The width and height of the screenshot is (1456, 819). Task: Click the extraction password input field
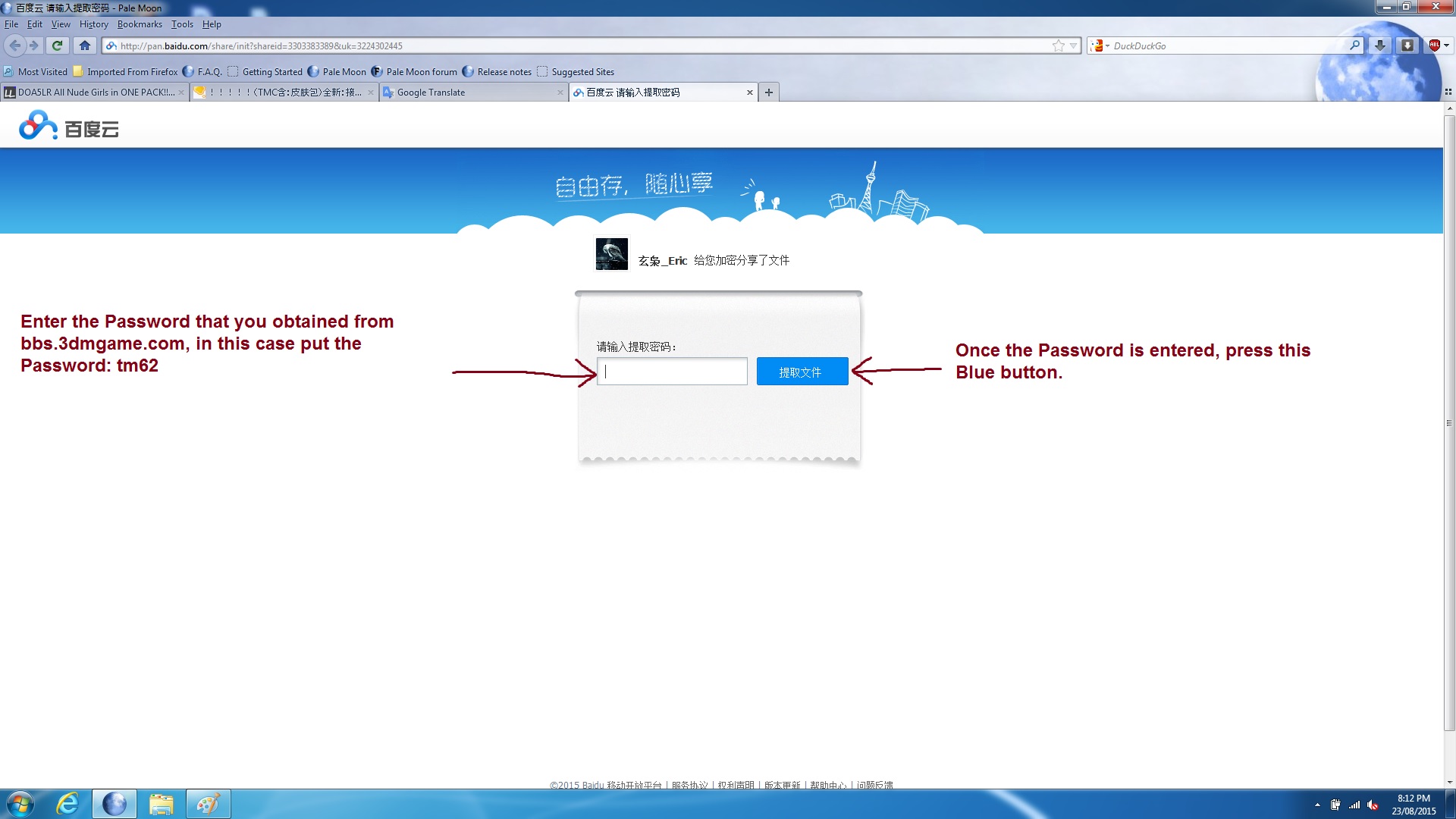tap(672, 372)
